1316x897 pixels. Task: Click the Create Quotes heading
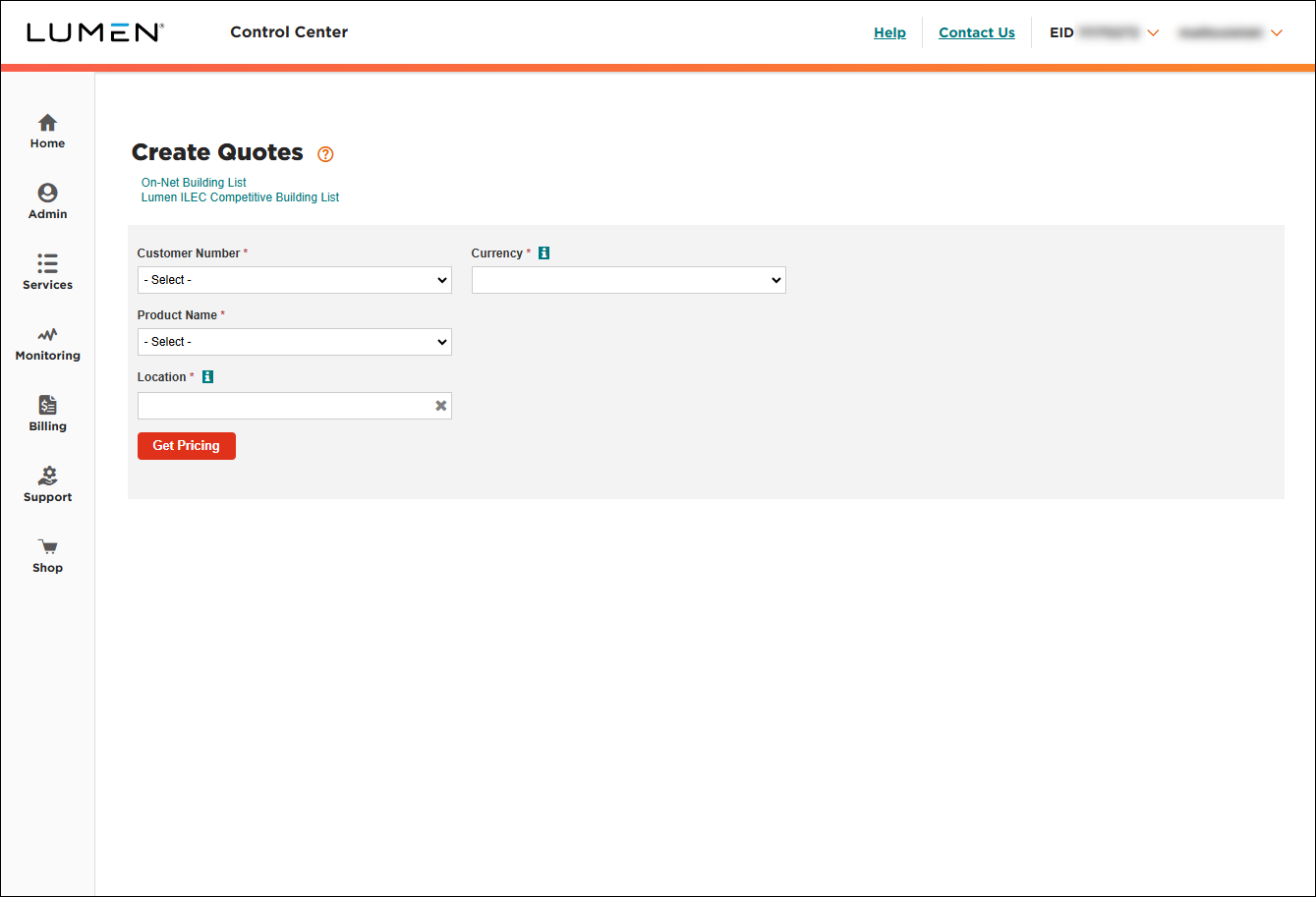(217, 152)
